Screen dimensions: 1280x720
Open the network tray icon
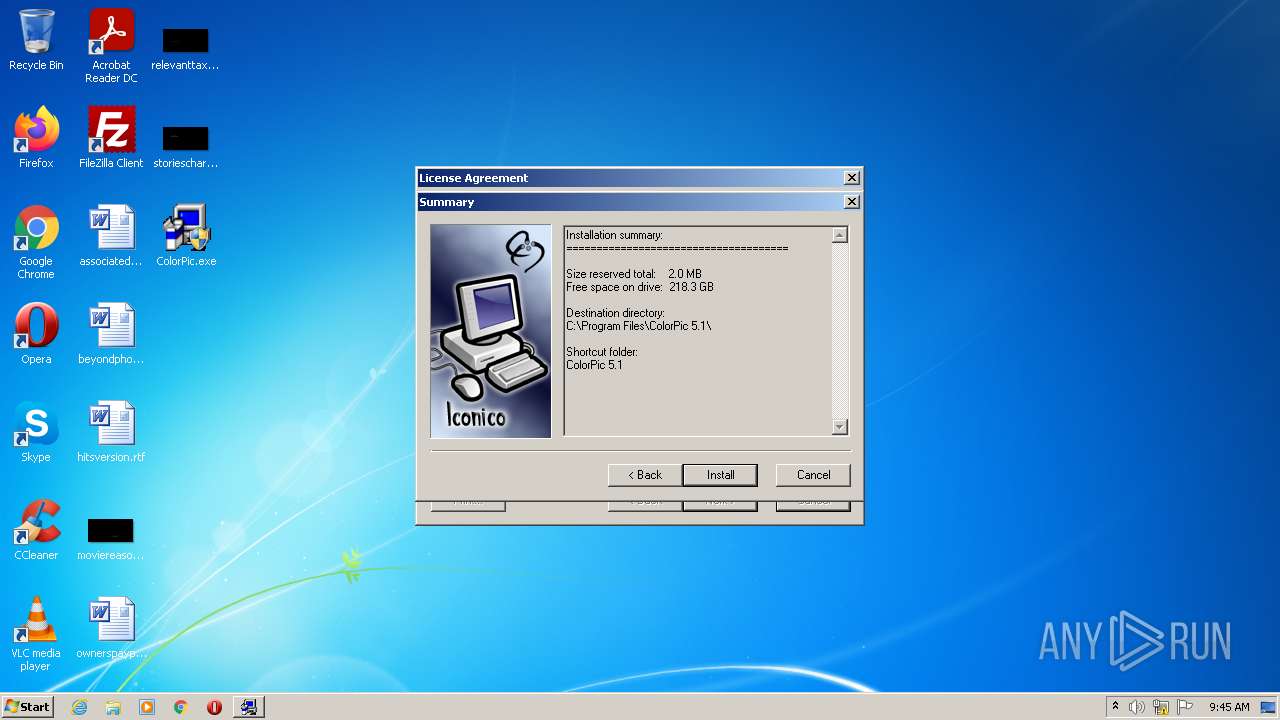[1161, 707]
